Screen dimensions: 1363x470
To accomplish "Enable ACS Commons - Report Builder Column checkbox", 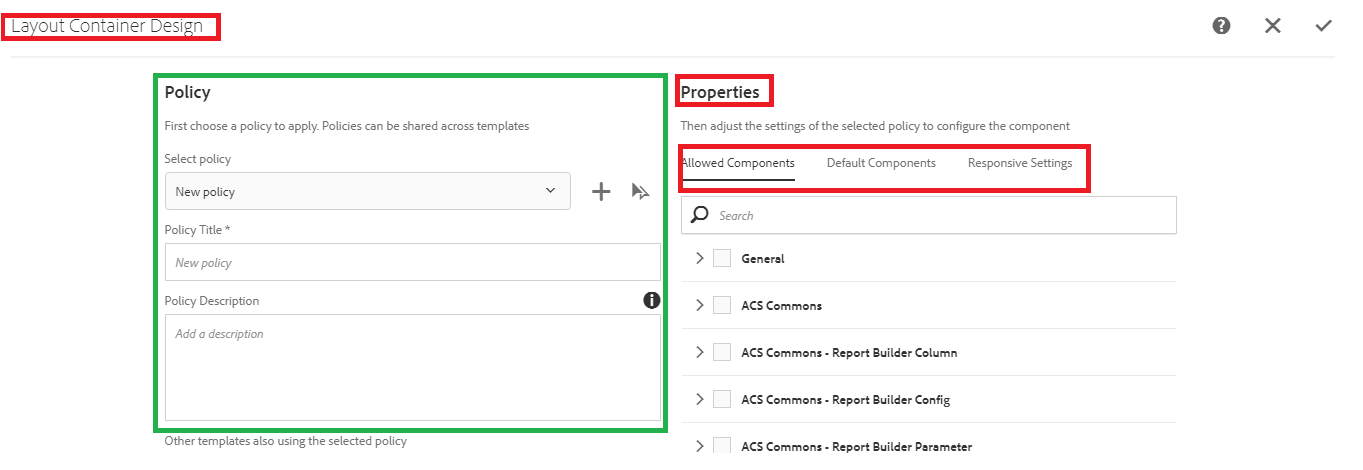I will [x=722, y=352].
